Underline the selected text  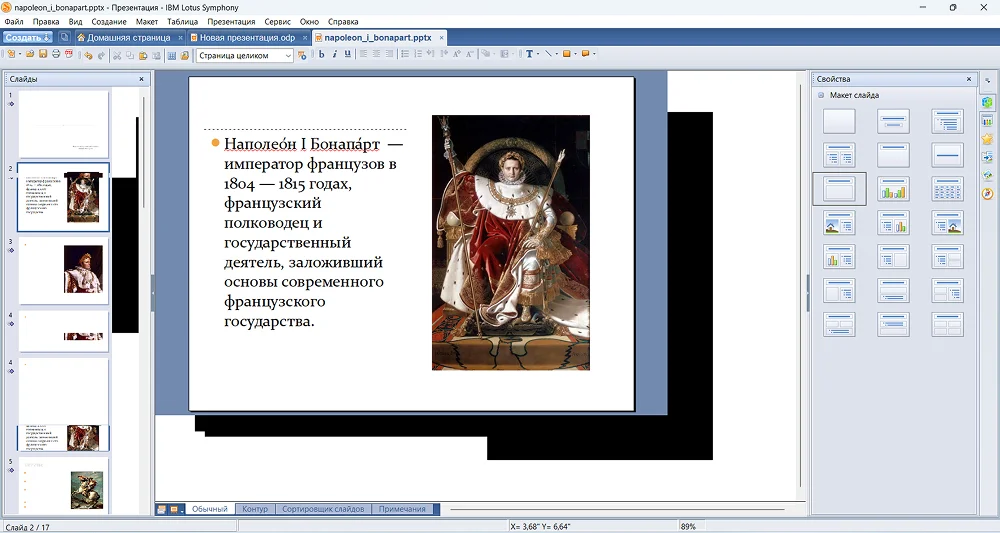click(347, 55)
